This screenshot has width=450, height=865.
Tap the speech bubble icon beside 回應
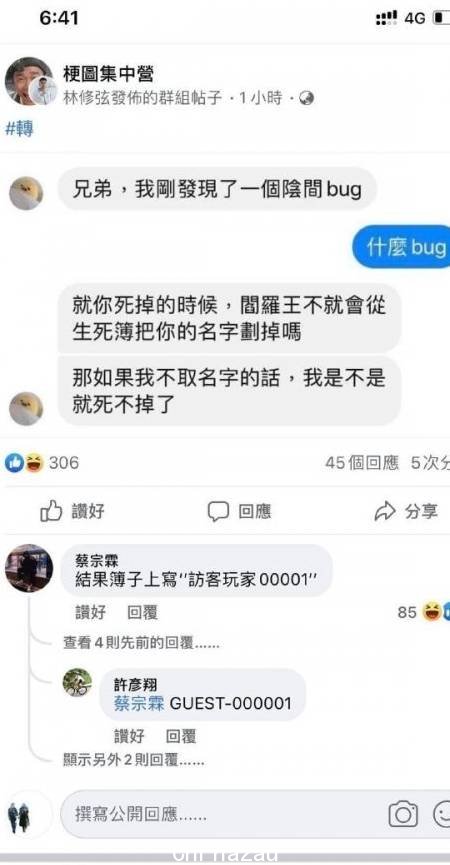pyautogui.click(x=218, y=511)
